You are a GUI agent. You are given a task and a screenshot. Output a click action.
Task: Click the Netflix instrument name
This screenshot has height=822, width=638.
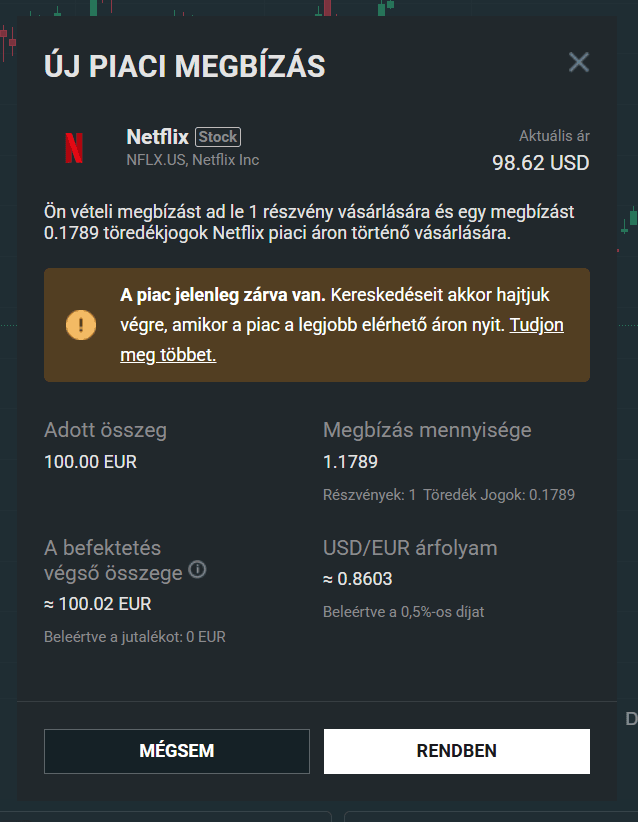(157, 137)
